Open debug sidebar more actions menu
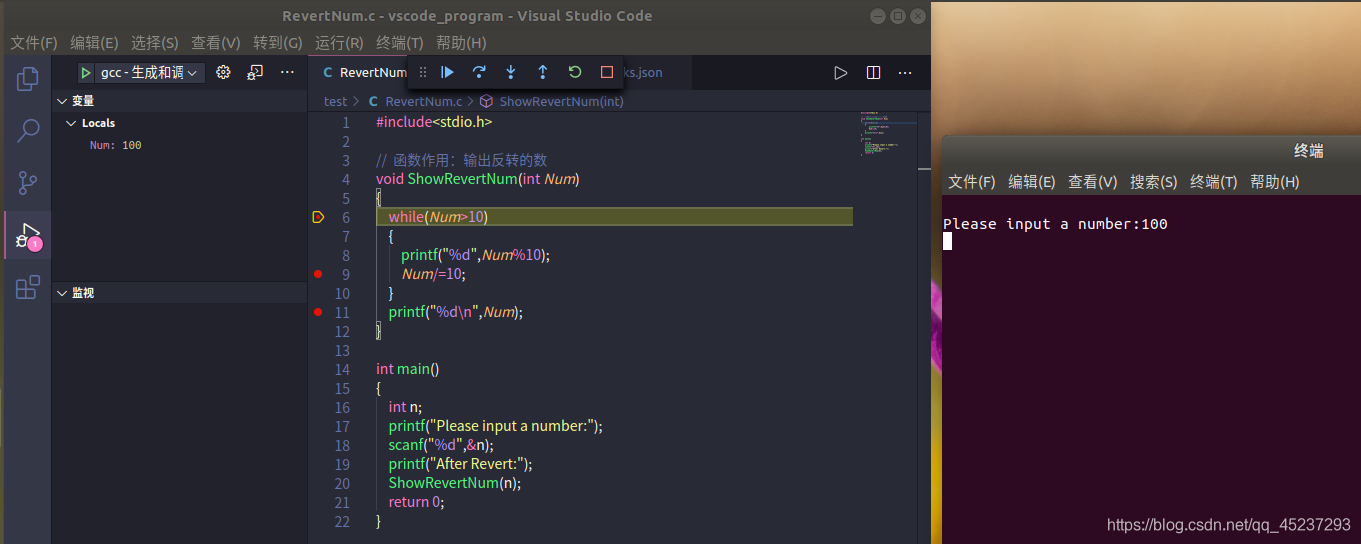Viewport: 1361px width, 544px height. pyautogui.click(x=287, y=72)
